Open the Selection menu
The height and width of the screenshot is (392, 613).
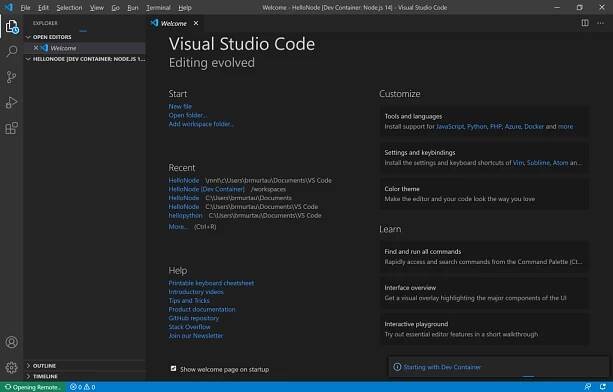point(69,7)
